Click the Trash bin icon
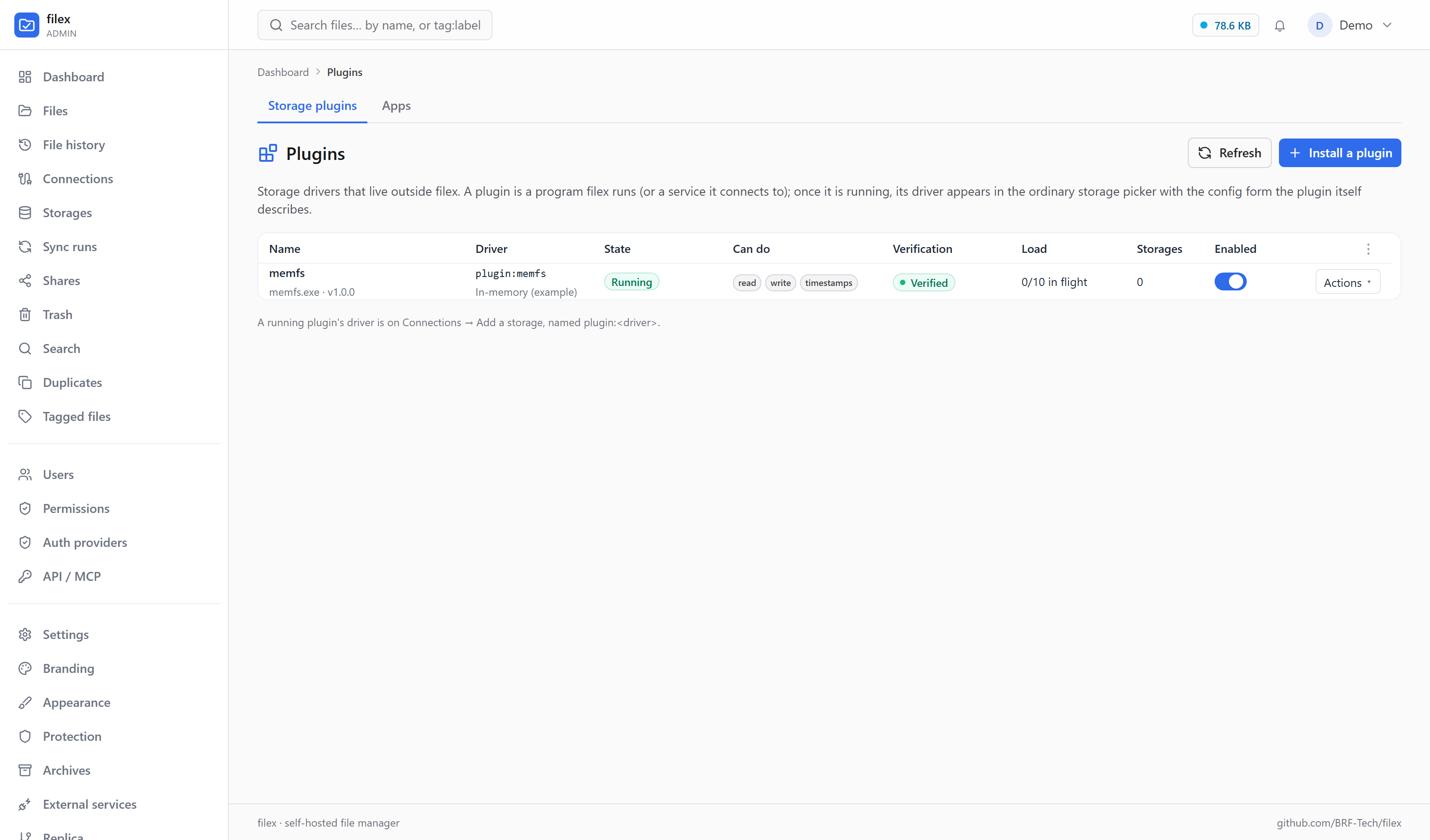This screenshot has height=840, width=1430. click(x=25, y=315)
